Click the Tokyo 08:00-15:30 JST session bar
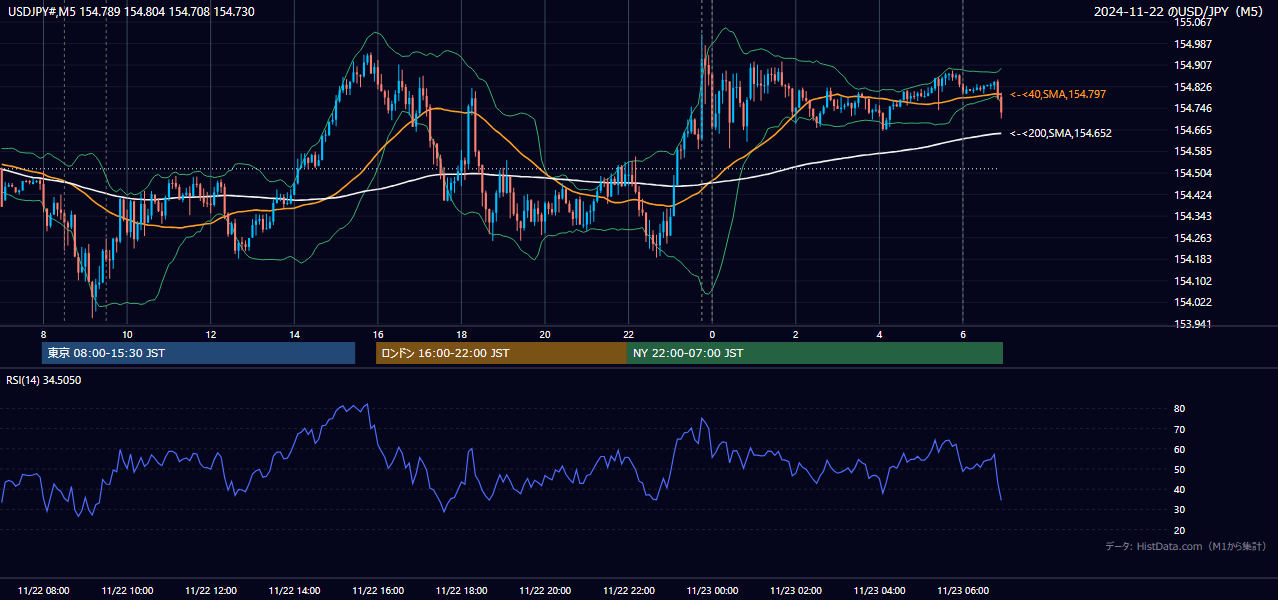Image resolution: width=1278 pixels, height=600 pixels. 198,353
